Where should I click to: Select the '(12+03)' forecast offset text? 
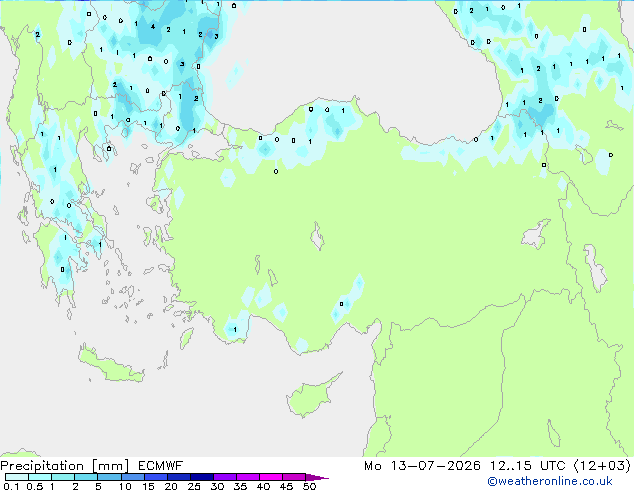click(x=602, y=466)
